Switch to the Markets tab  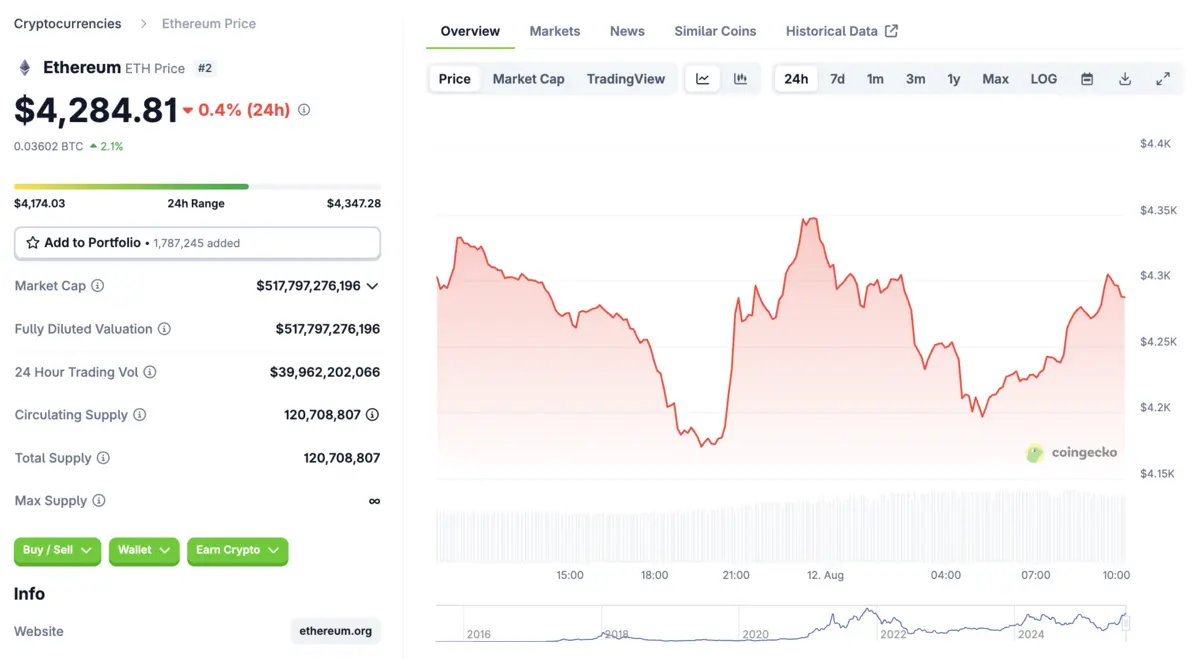tap(555, 31)
